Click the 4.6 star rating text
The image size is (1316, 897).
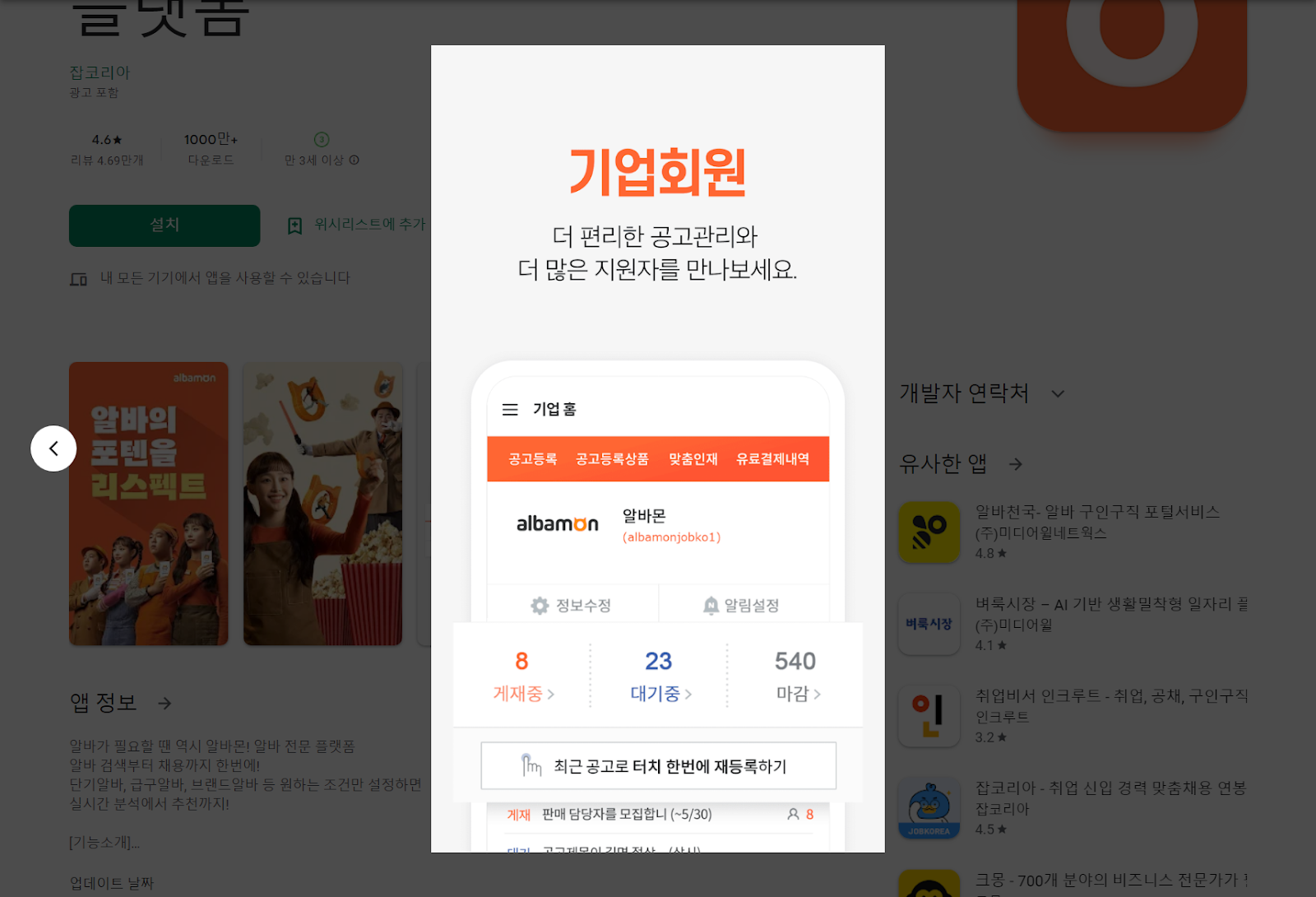pos(107,140)
